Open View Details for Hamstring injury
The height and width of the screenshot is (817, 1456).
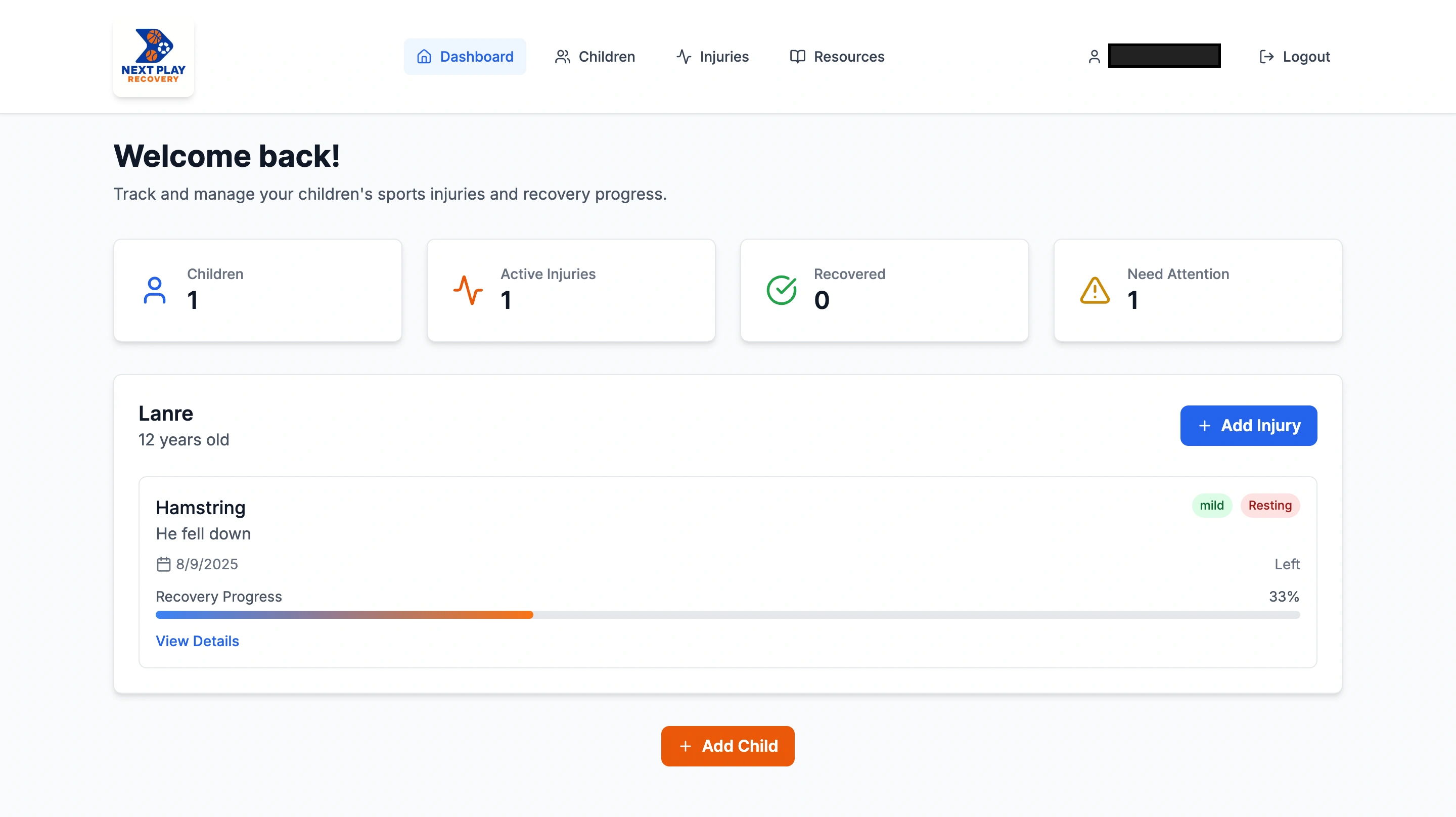pyautogui.click(x=197, y=641)
